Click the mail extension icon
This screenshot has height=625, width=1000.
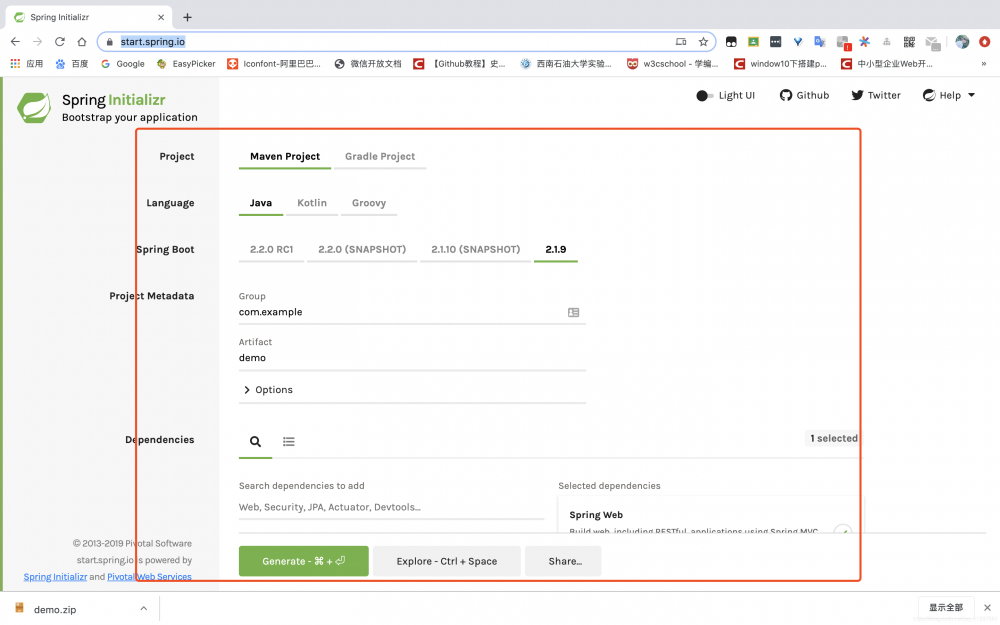click(933, 43)
